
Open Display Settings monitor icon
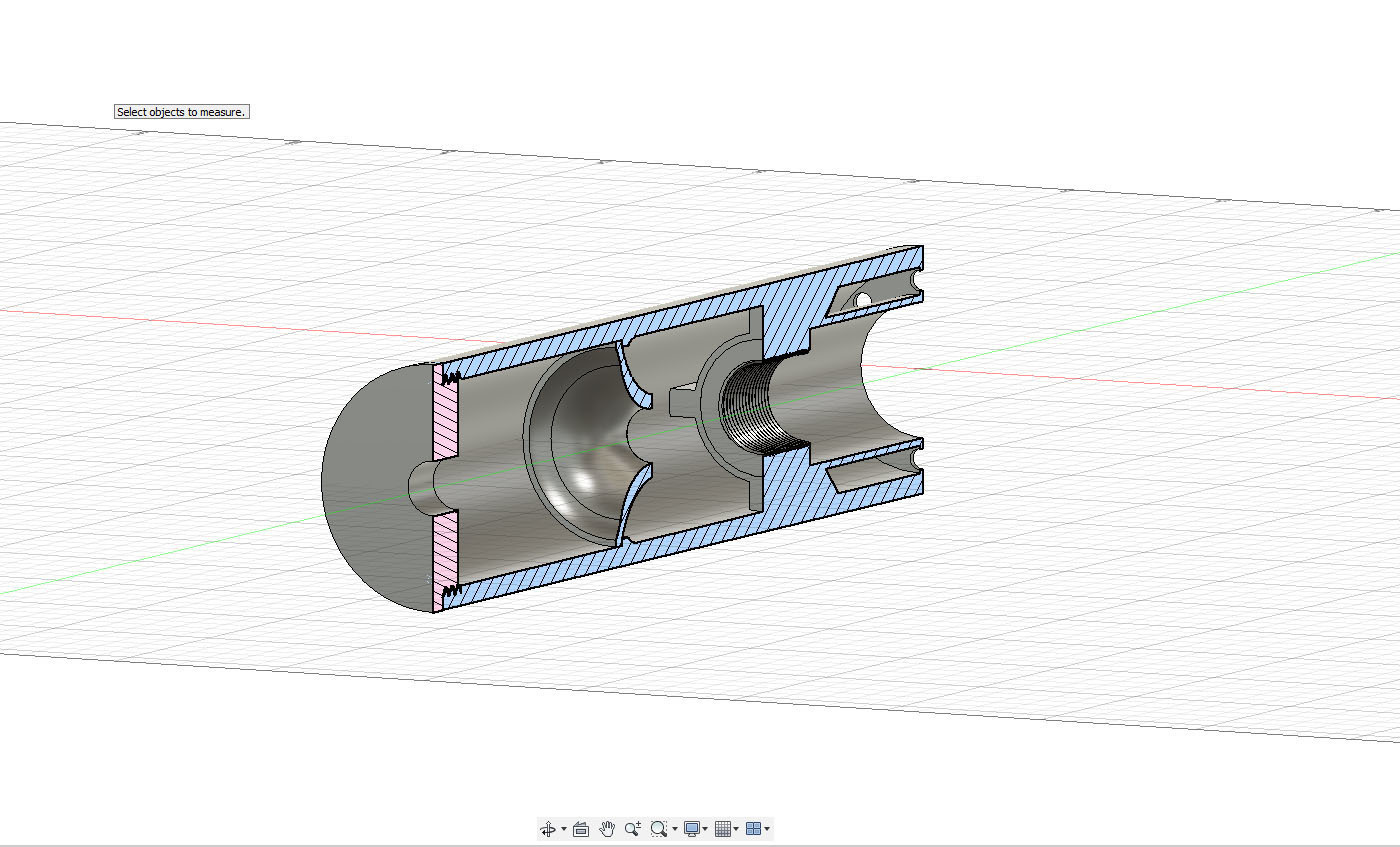coord(692,829)
